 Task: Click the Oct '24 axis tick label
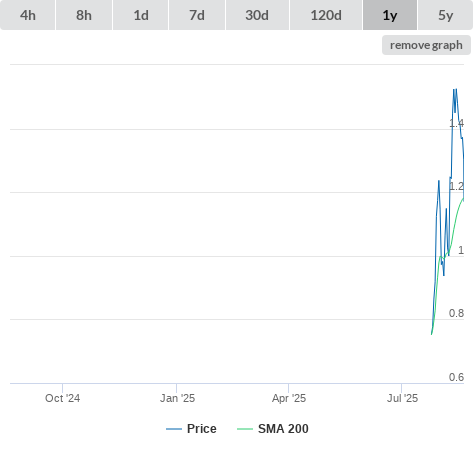click(62, 398)
